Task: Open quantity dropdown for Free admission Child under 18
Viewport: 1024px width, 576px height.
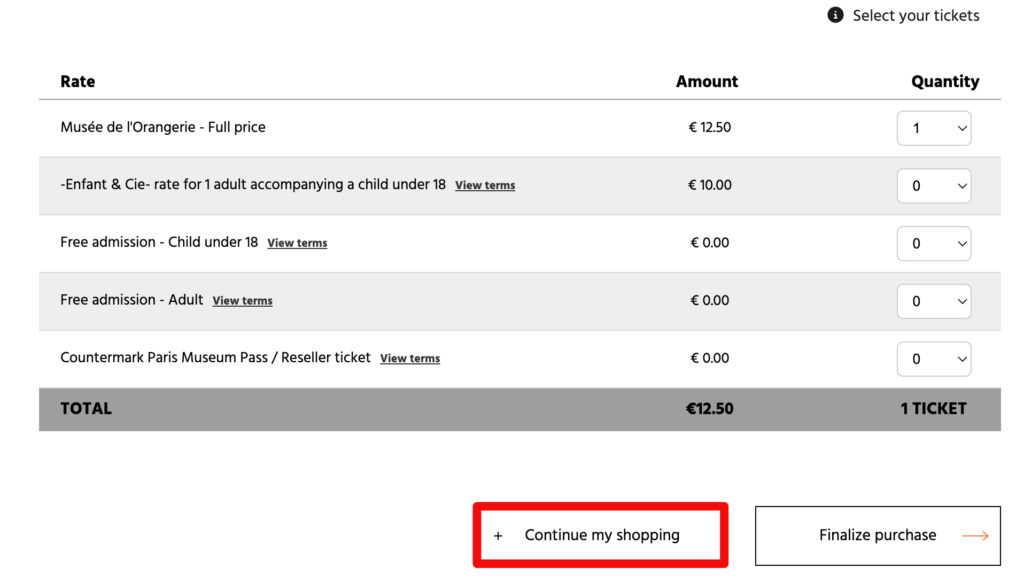Action: (x=934, y=243)
